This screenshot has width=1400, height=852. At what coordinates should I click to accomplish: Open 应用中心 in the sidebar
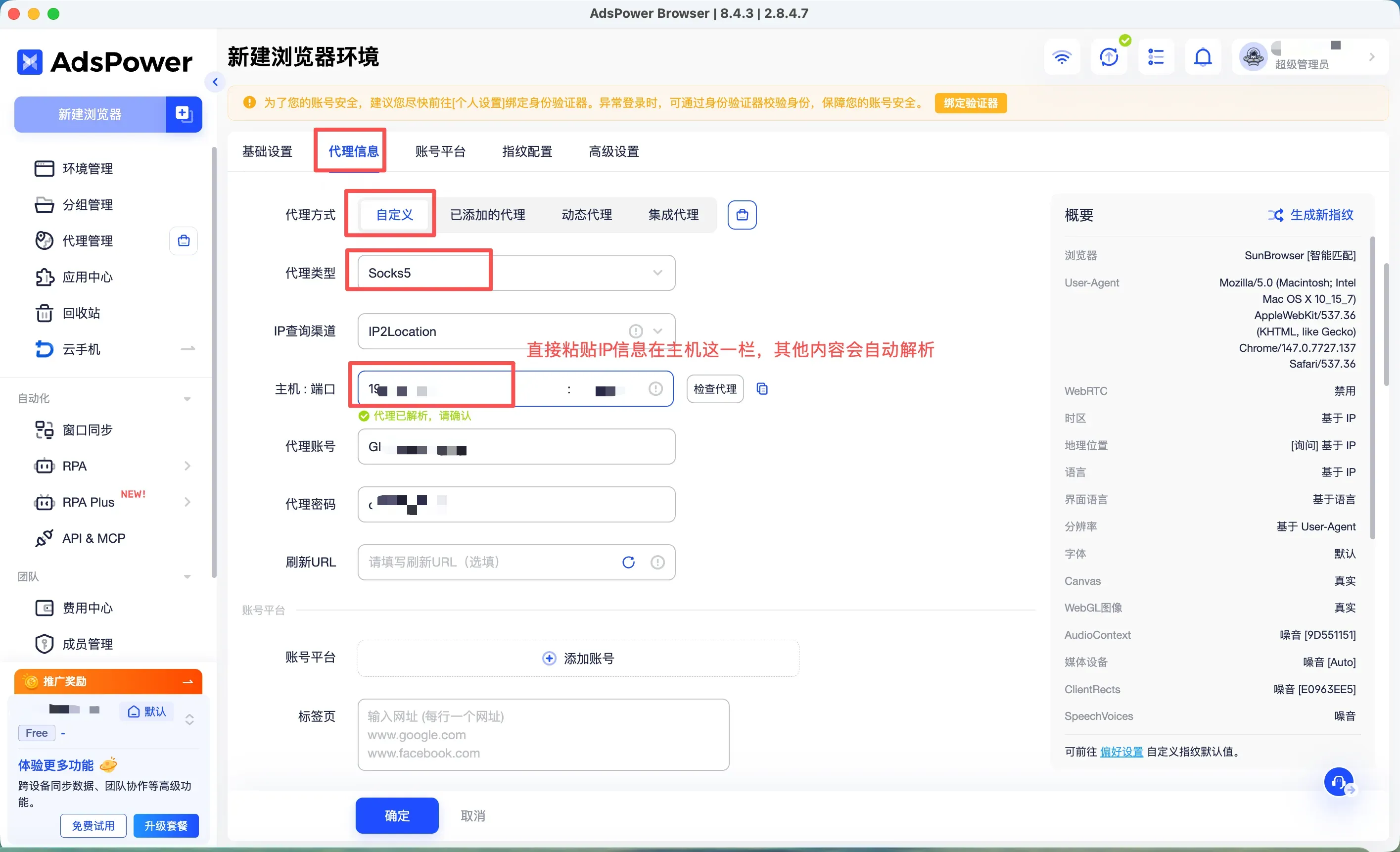[88, 277]
